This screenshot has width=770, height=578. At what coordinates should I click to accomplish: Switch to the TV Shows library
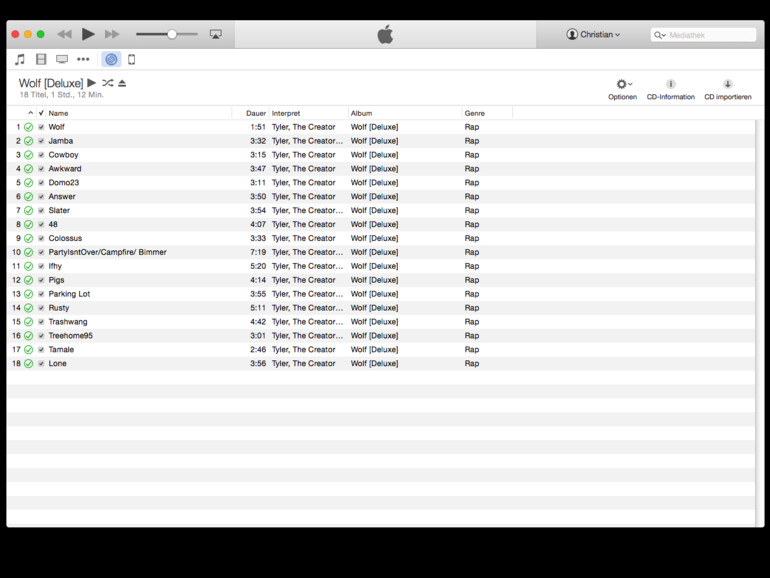[62, 59]
